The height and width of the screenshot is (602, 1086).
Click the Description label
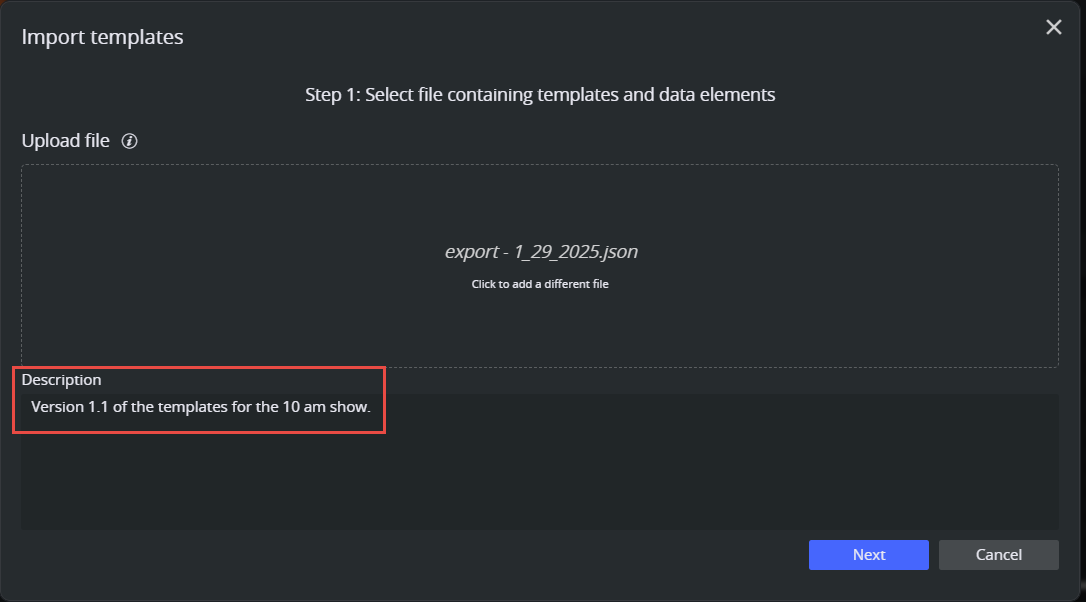tap(61, 380)
